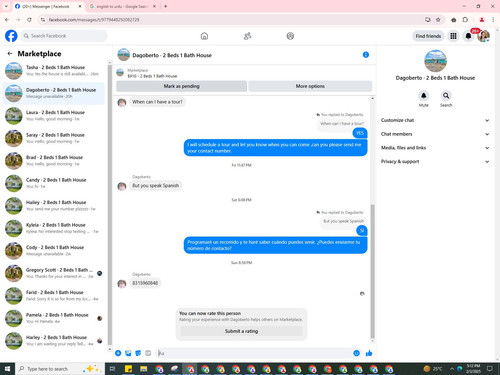Open conversation information icon in chat header

(x=366, y=55)
